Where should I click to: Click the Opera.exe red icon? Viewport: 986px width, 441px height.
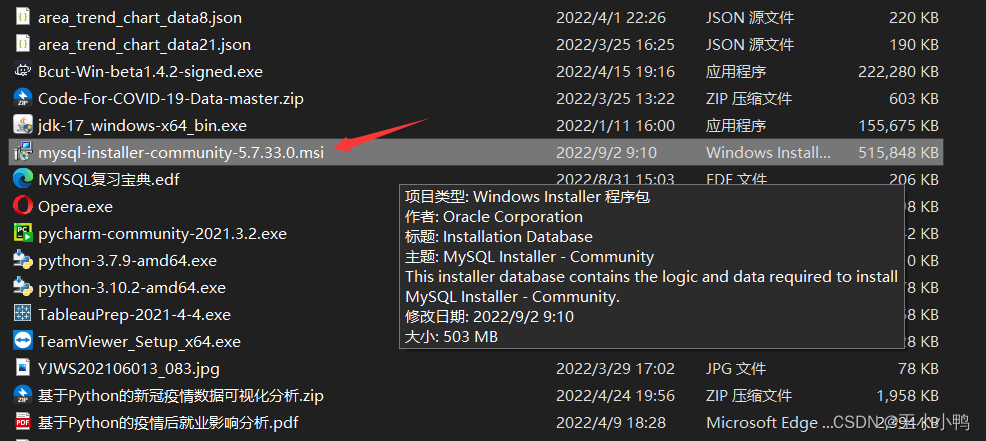[23, 206]
